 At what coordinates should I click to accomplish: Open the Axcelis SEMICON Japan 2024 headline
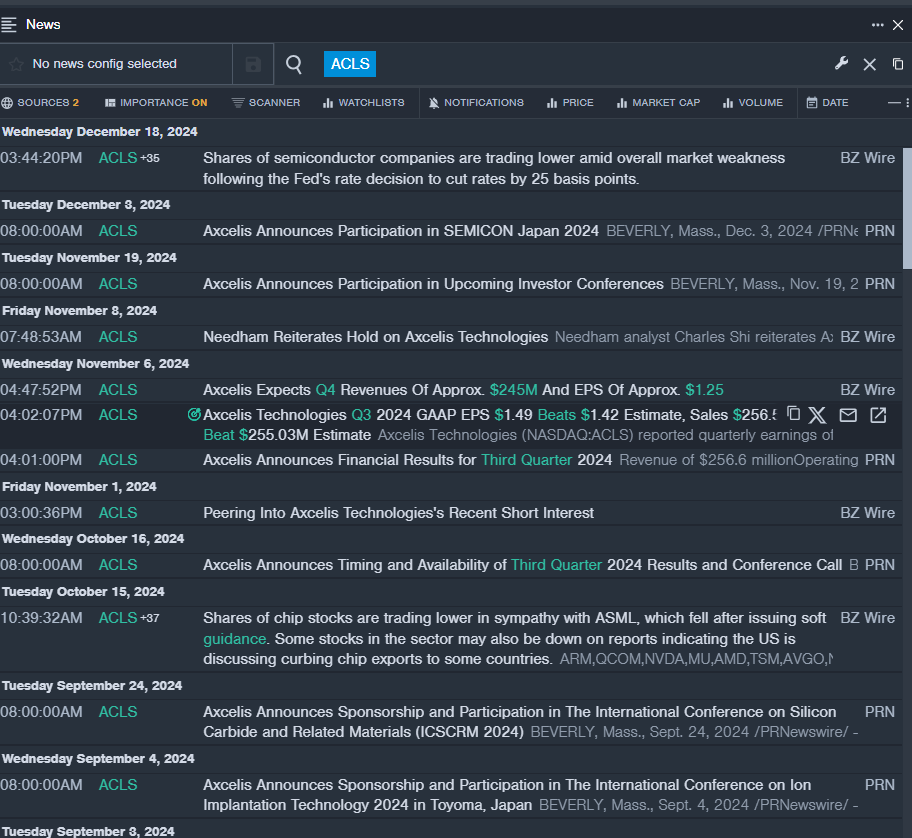(401, 231)
